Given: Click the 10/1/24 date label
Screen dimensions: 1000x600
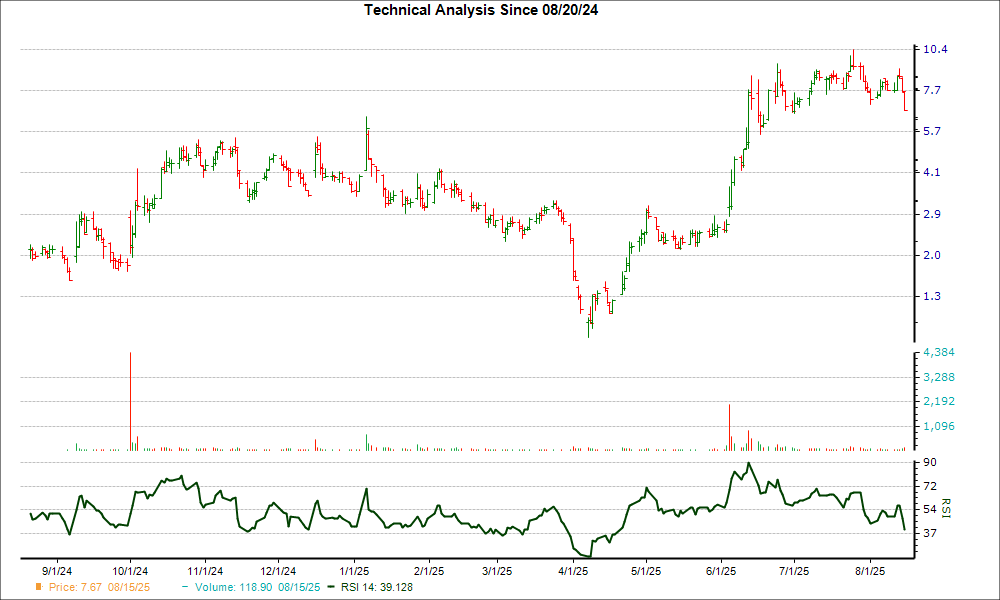Looking at the screenshot, I should pyautogui.click(x=130, y=571).
